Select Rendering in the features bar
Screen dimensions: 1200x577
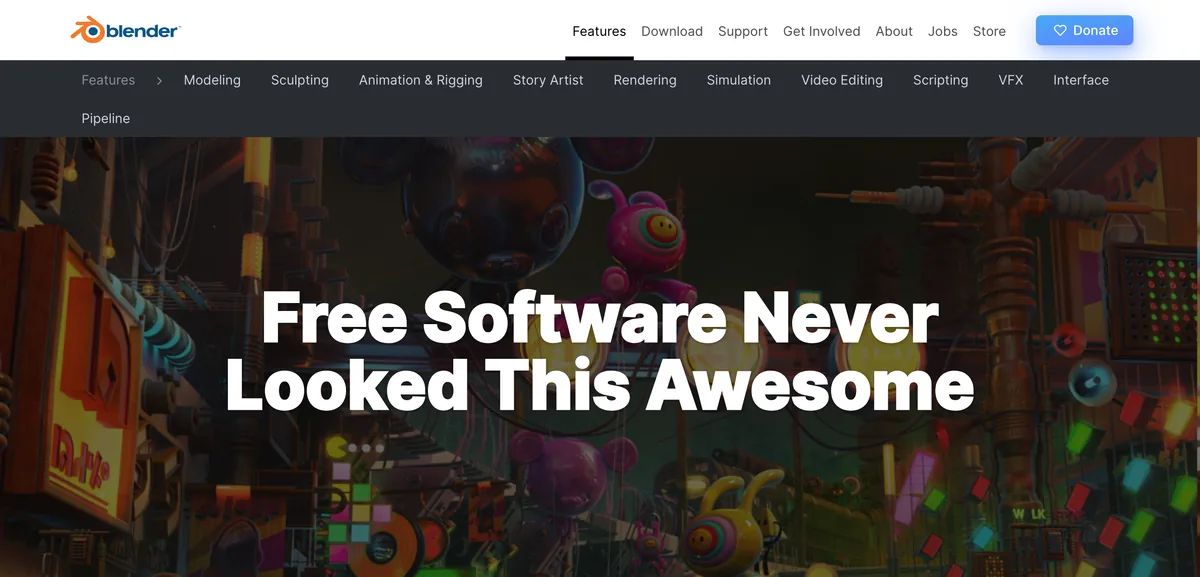tap(645, 80)
